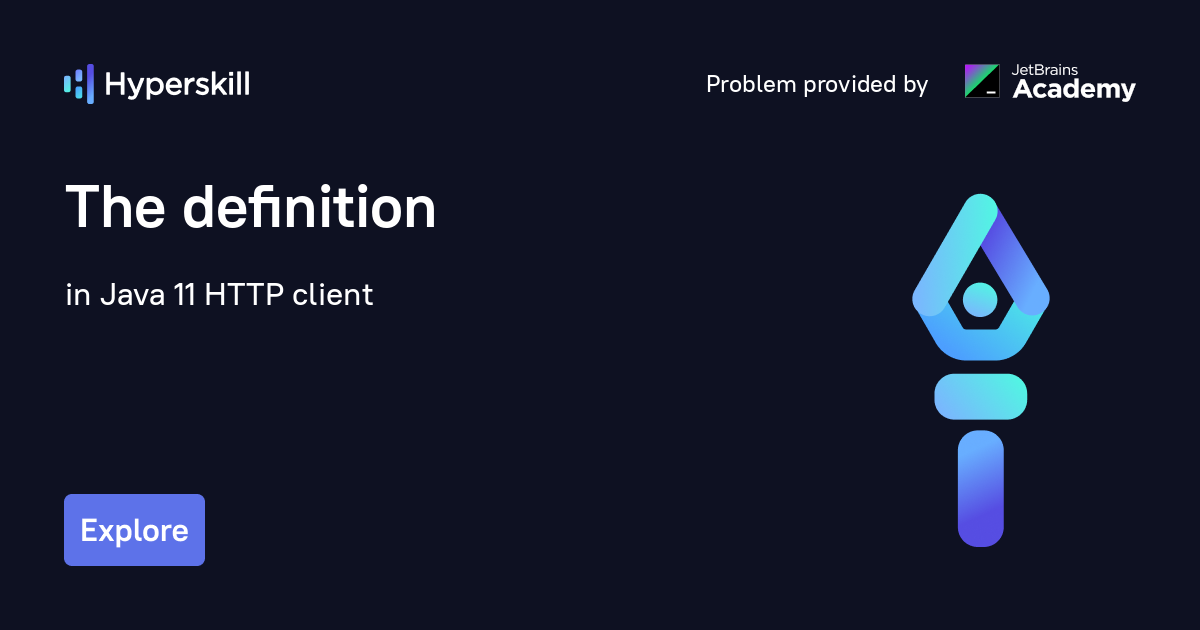Click the purple right arm of the nib
The image size is (1200, 630).
coord(1022,265)
